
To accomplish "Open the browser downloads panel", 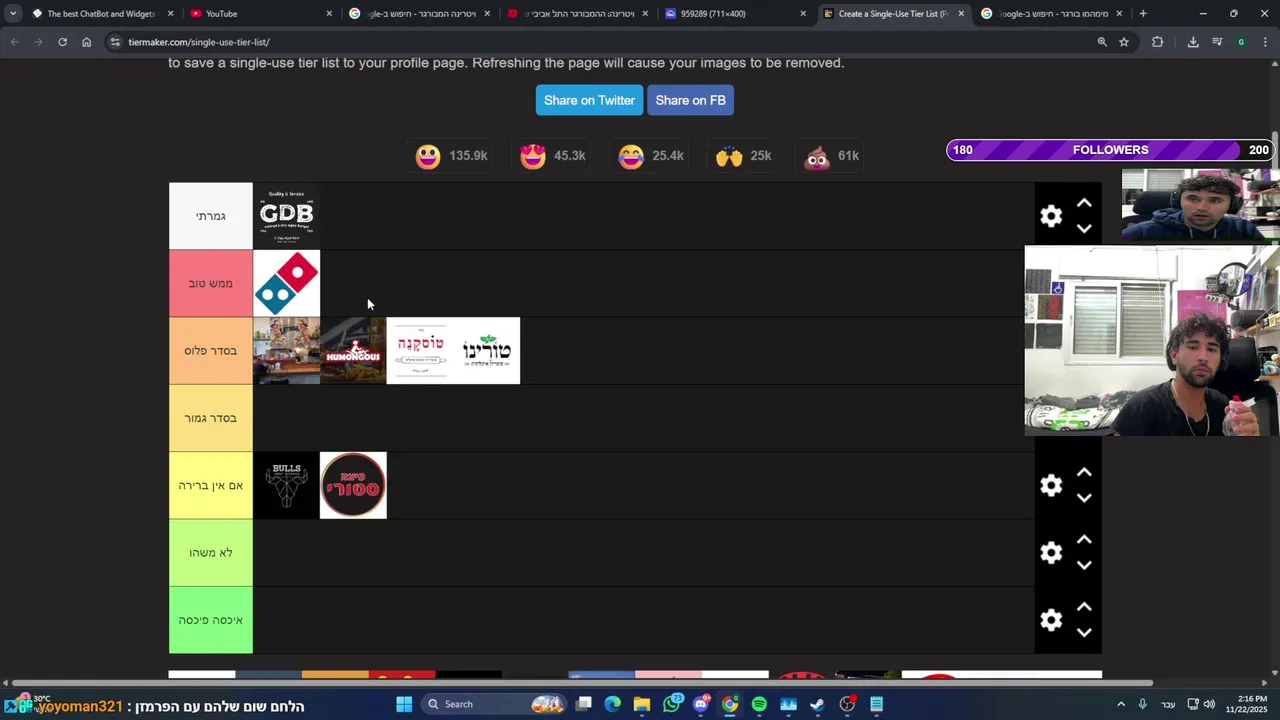I will (x=1193, y=42).
